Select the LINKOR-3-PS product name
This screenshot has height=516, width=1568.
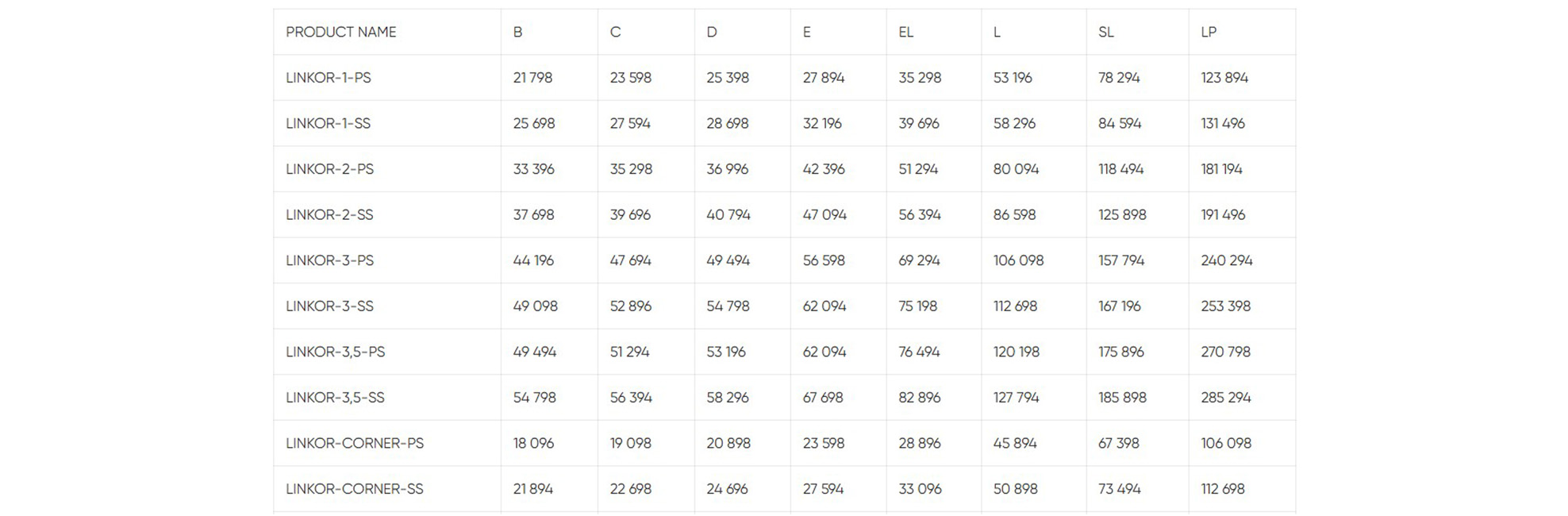pos(329,260)
